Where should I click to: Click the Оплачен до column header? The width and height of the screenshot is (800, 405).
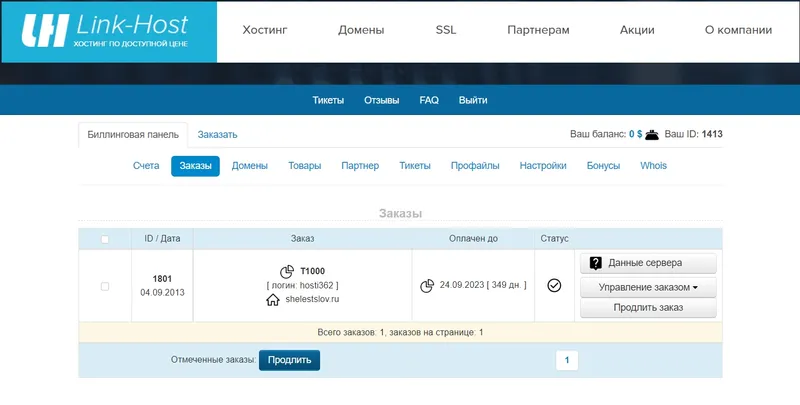pyautogui.click(x=473, y=239)
